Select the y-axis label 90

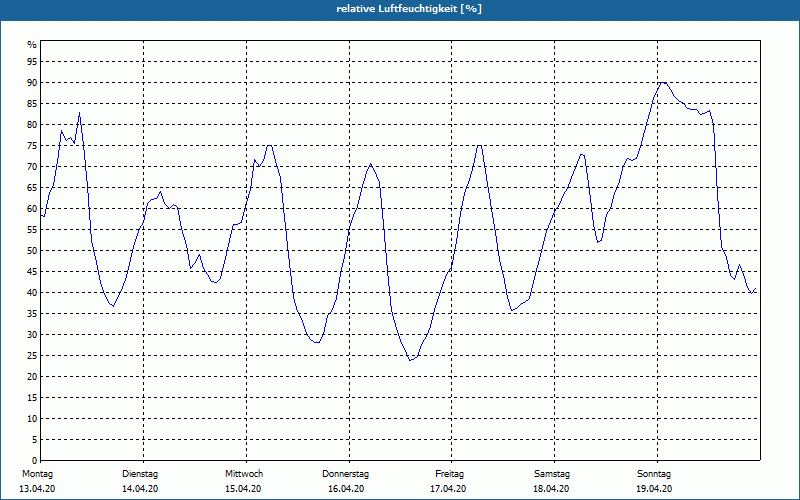tap(32, 83)
